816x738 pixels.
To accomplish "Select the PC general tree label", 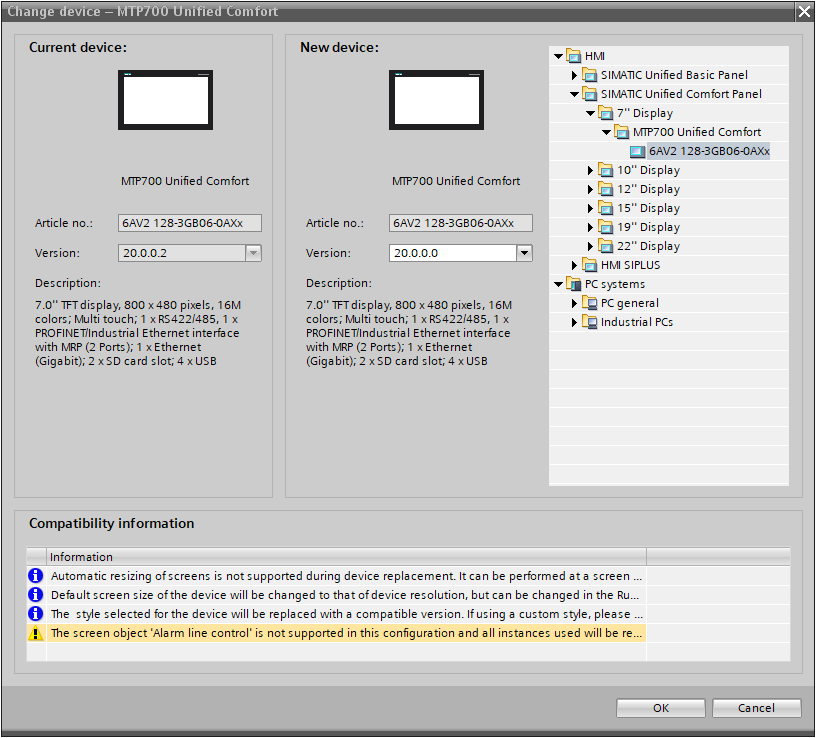I will pos(630,303).
